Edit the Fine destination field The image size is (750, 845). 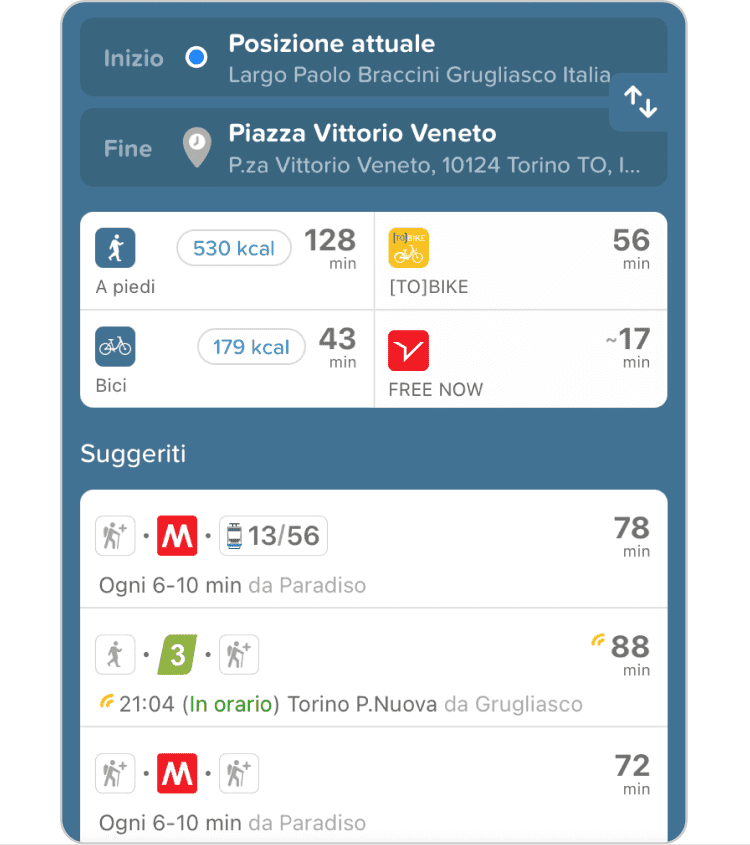(400, 147)
